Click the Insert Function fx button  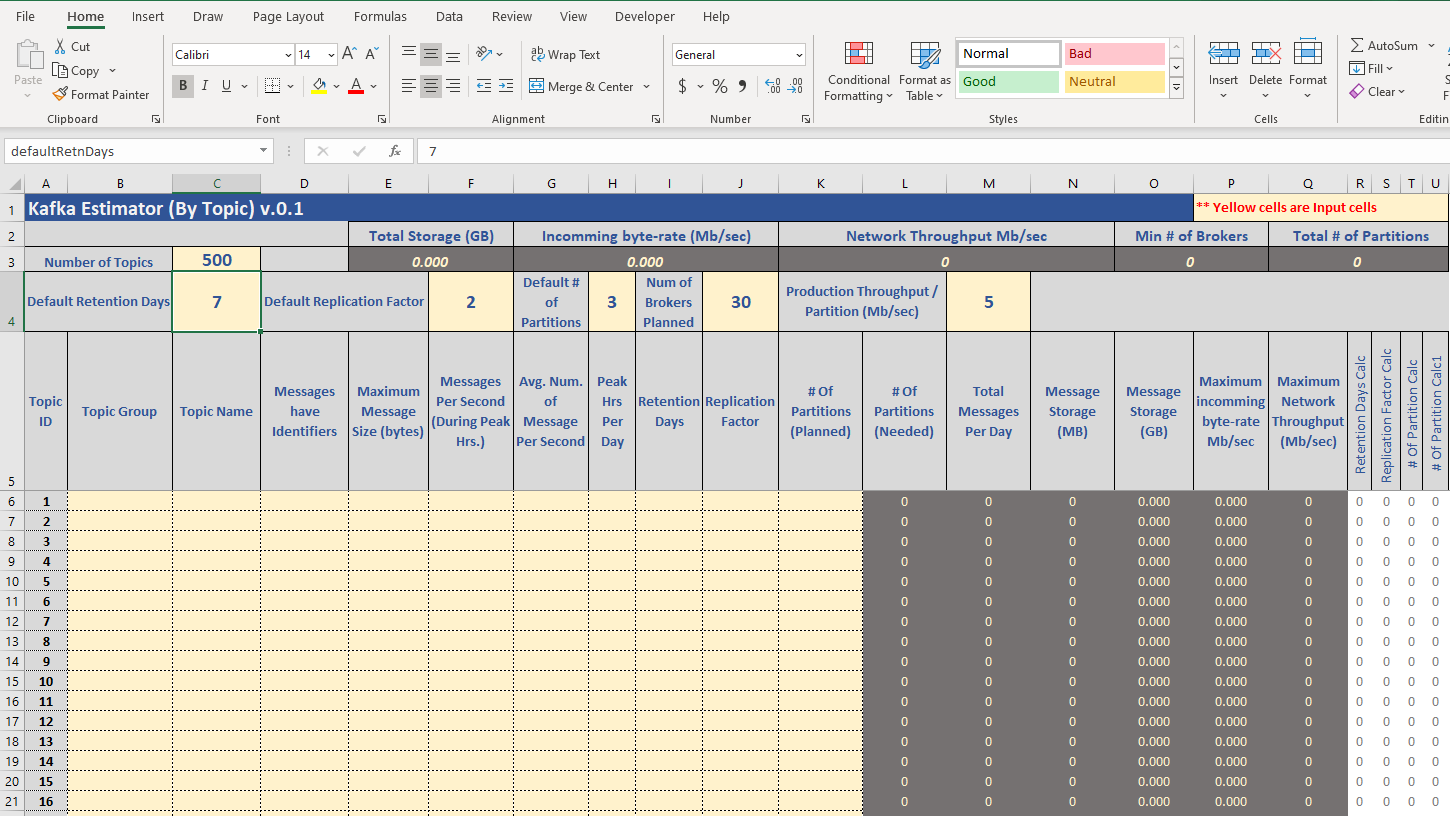point(395,151)
